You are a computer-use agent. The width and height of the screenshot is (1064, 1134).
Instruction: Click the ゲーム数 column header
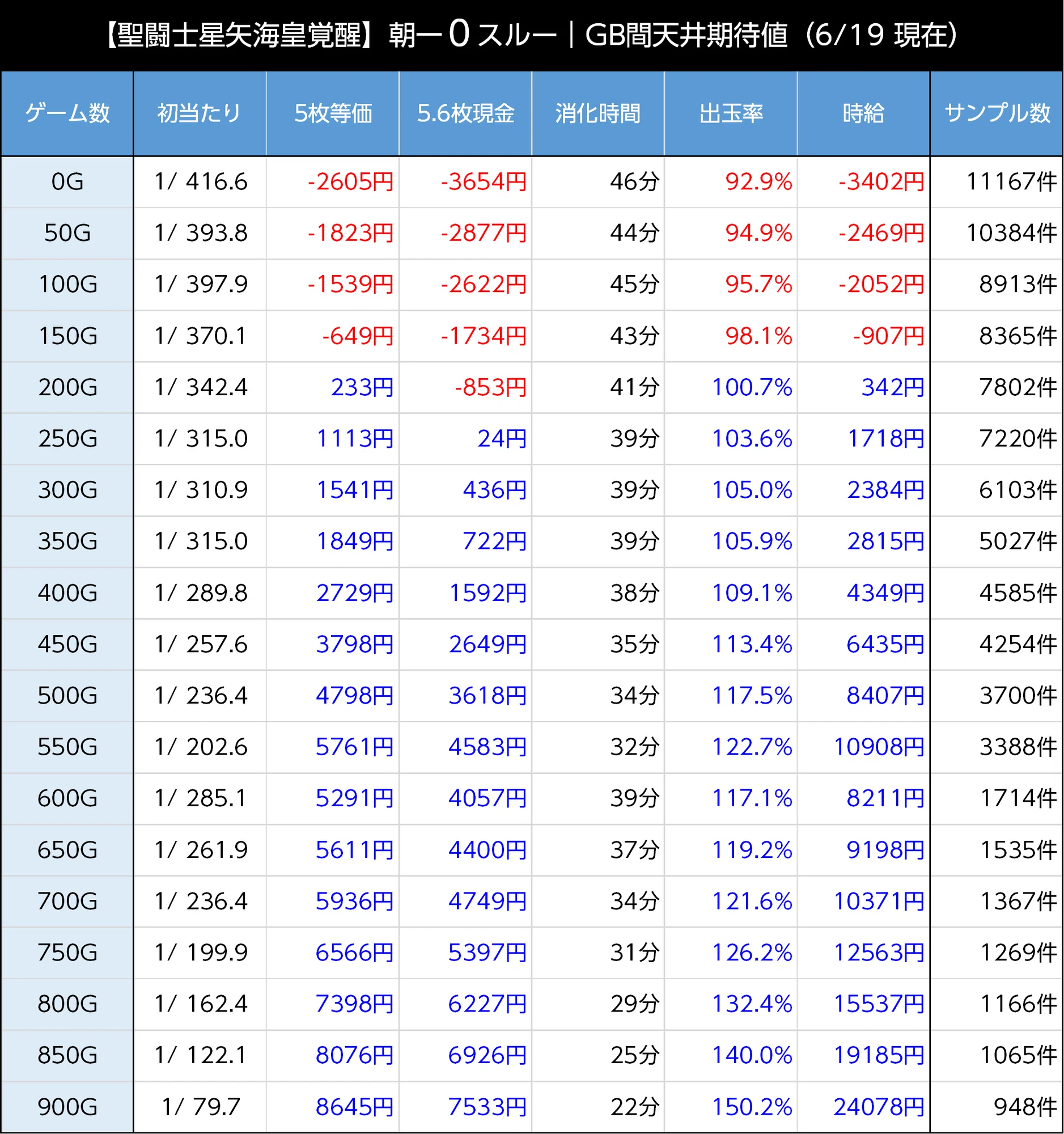click(x=67, y=113)
